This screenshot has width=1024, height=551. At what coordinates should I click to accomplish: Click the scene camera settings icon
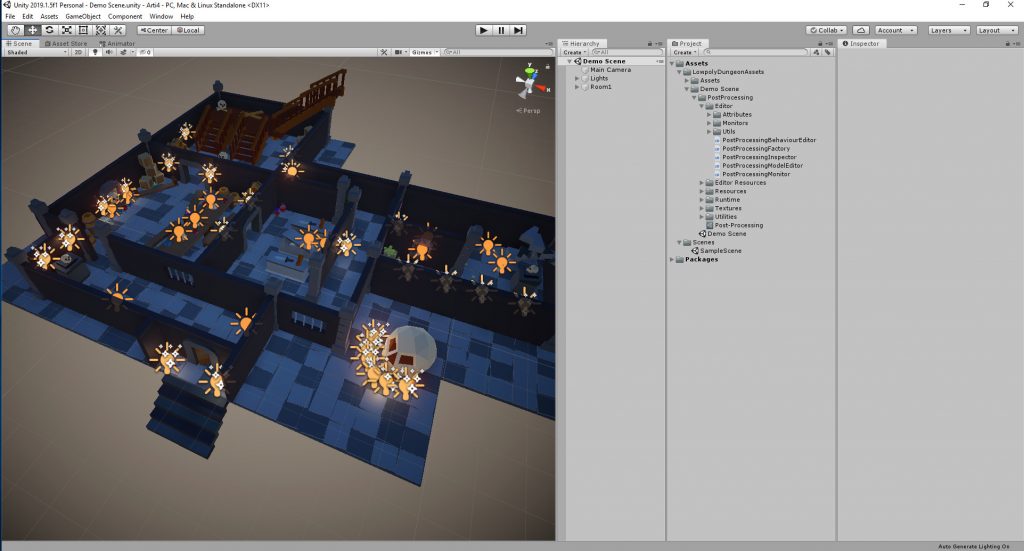[x=400, y=52]
